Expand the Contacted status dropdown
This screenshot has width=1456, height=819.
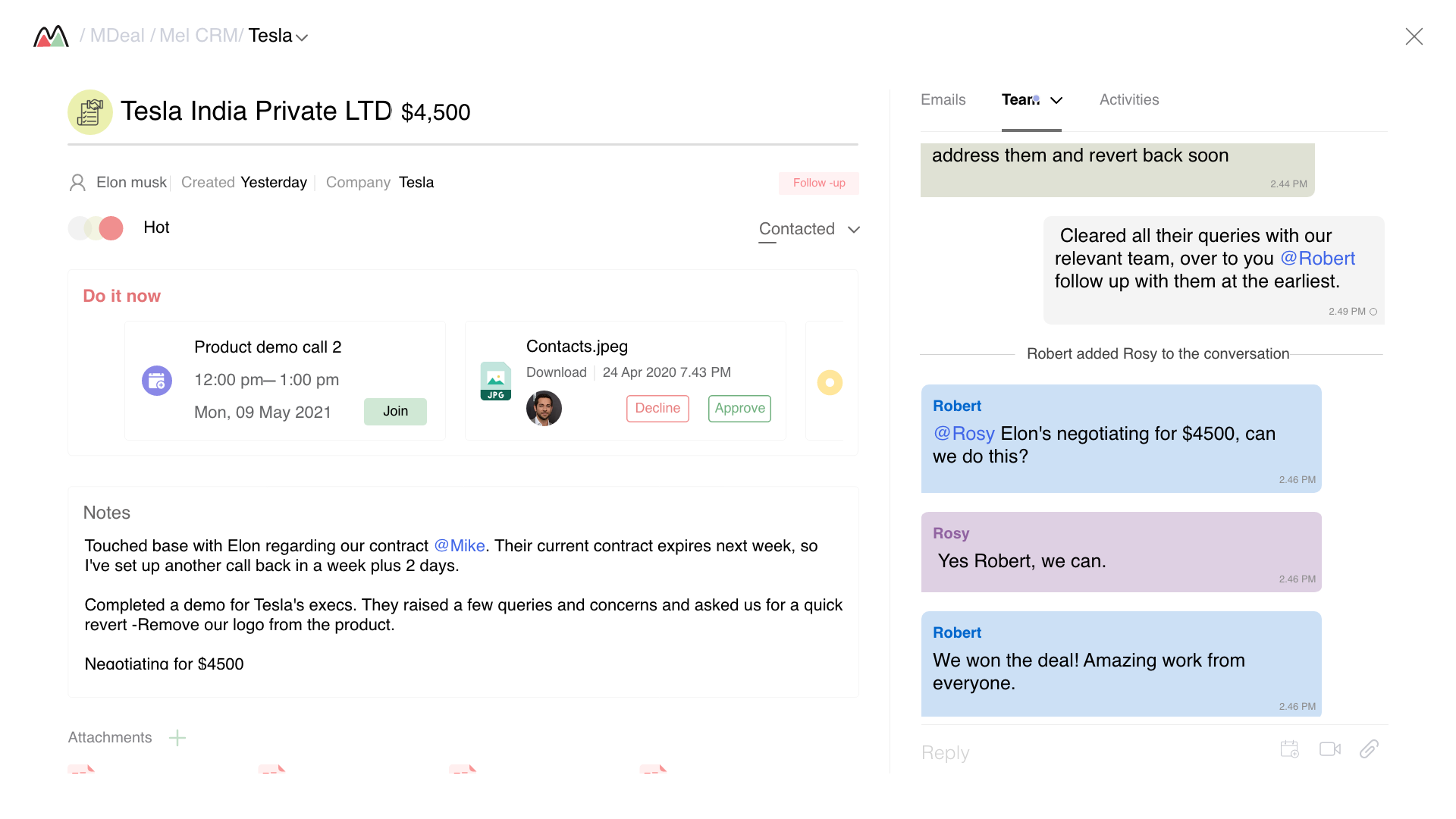853,230
